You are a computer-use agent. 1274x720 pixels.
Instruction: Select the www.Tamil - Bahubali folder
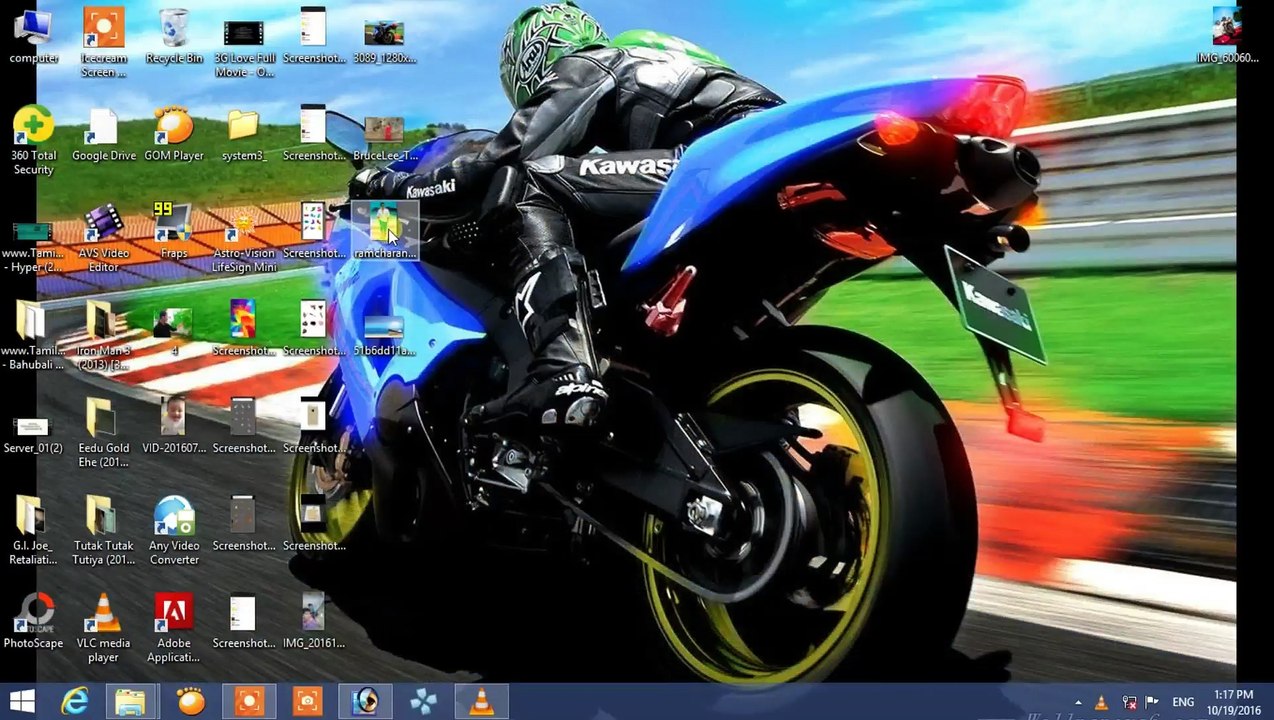coord(33,336)
